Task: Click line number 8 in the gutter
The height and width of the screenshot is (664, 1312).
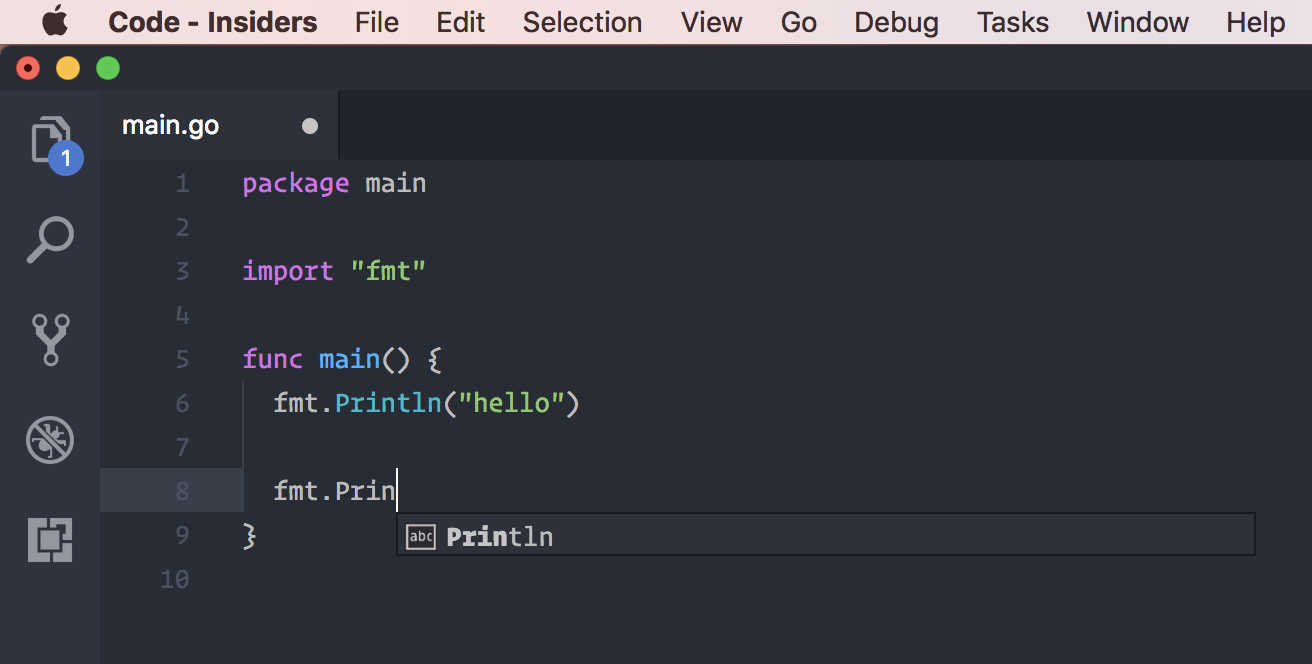Action: [182, 490]
